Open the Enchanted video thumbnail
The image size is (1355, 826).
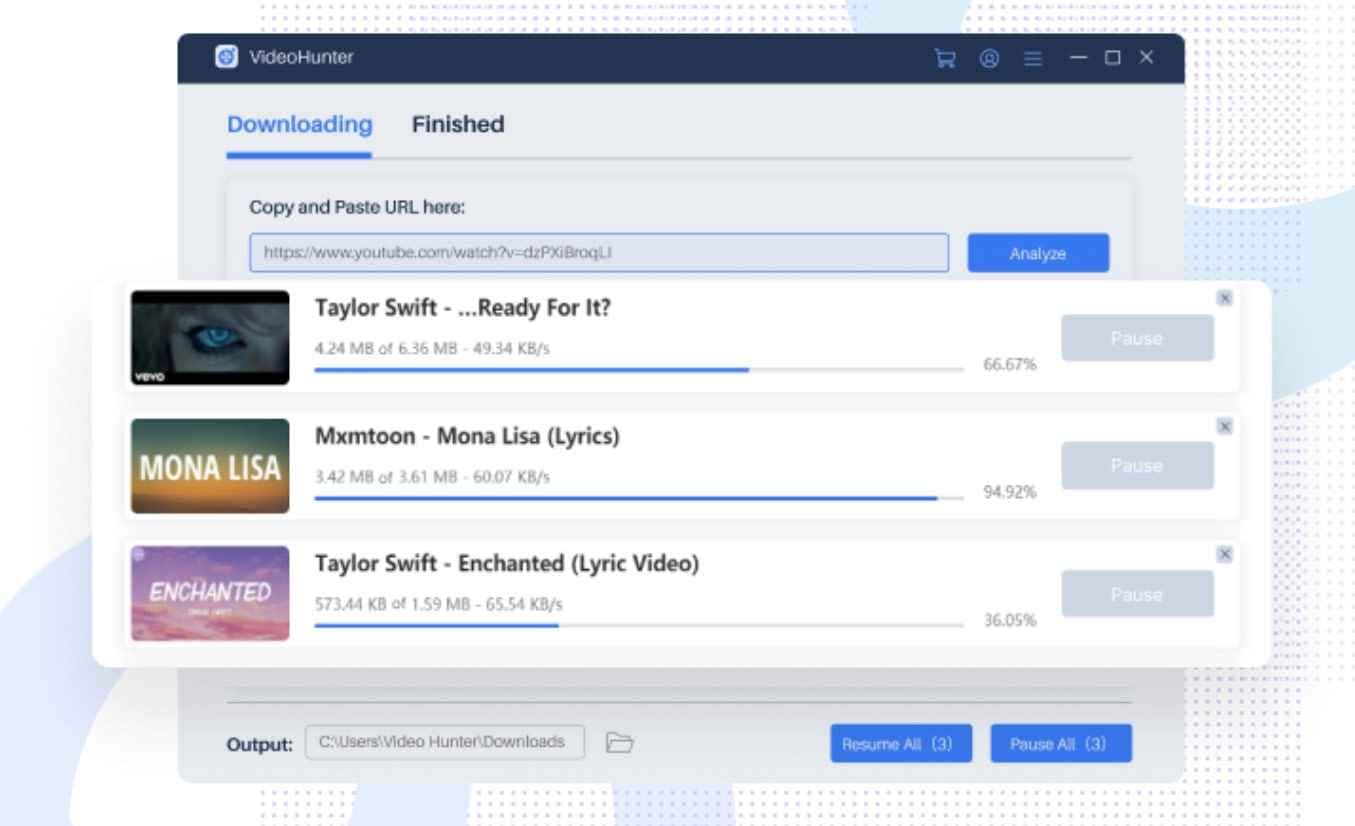pyautogui.click(x=210, y=593)
